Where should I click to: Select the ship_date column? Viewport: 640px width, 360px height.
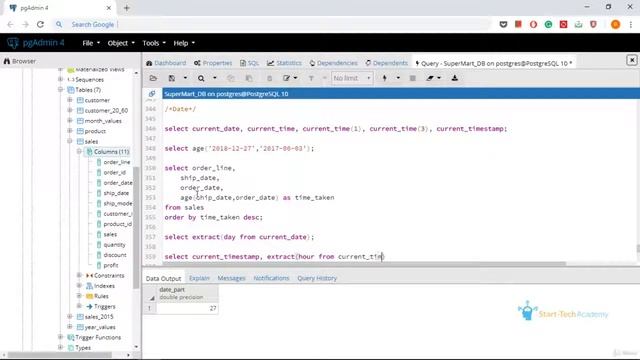tap(116, 193)
